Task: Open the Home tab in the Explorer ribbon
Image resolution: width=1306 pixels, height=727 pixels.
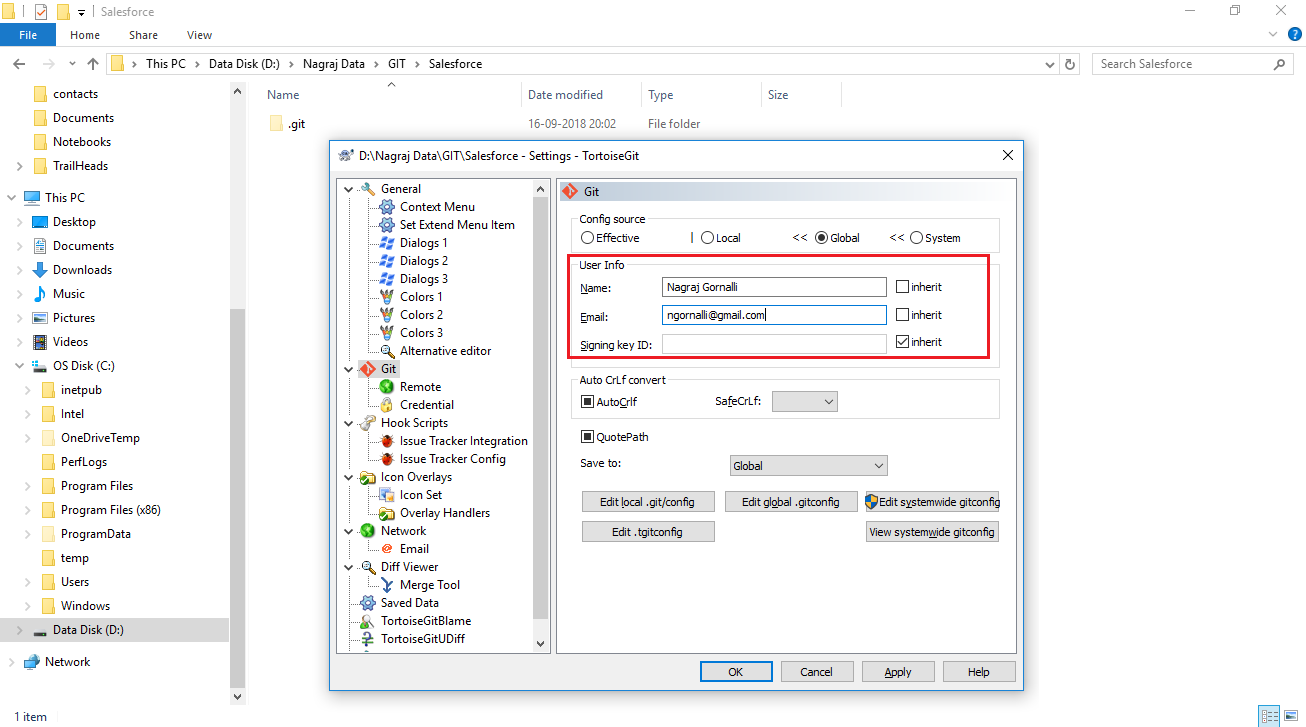Action: click(x=85, y=35)
